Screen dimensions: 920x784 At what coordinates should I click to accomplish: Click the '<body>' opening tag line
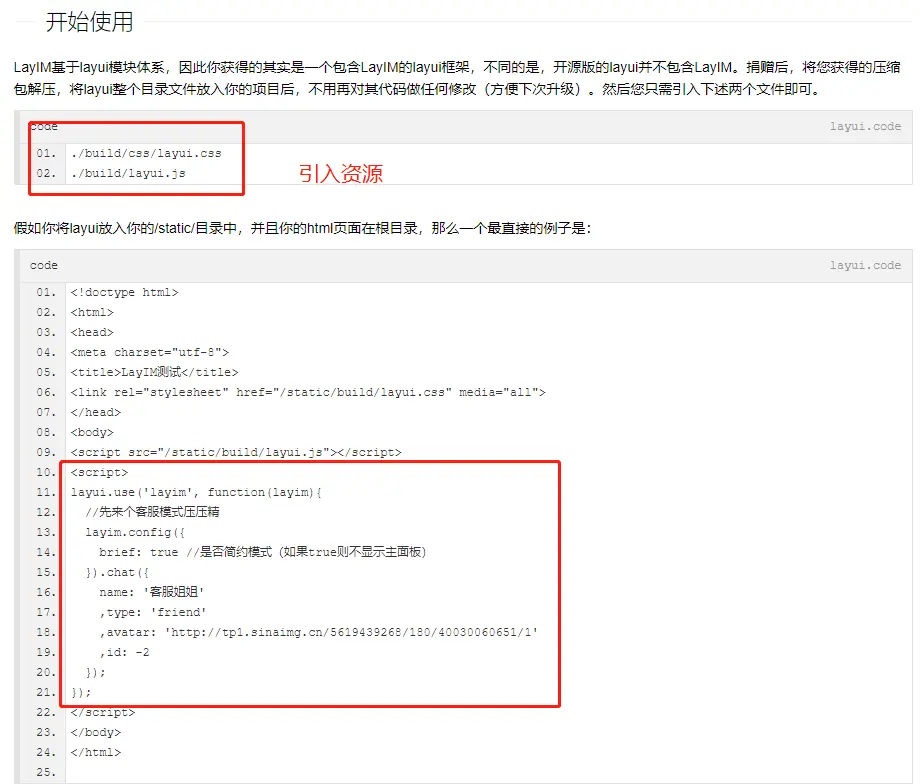92,432
